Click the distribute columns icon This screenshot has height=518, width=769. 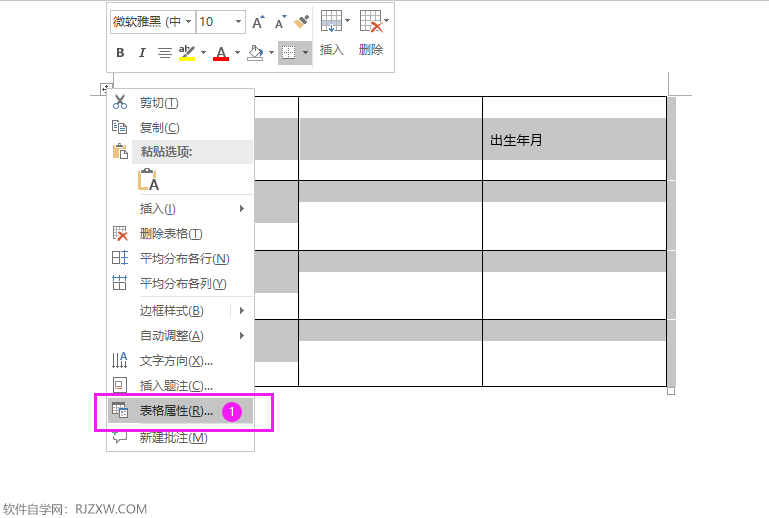(x=120, y=283)
